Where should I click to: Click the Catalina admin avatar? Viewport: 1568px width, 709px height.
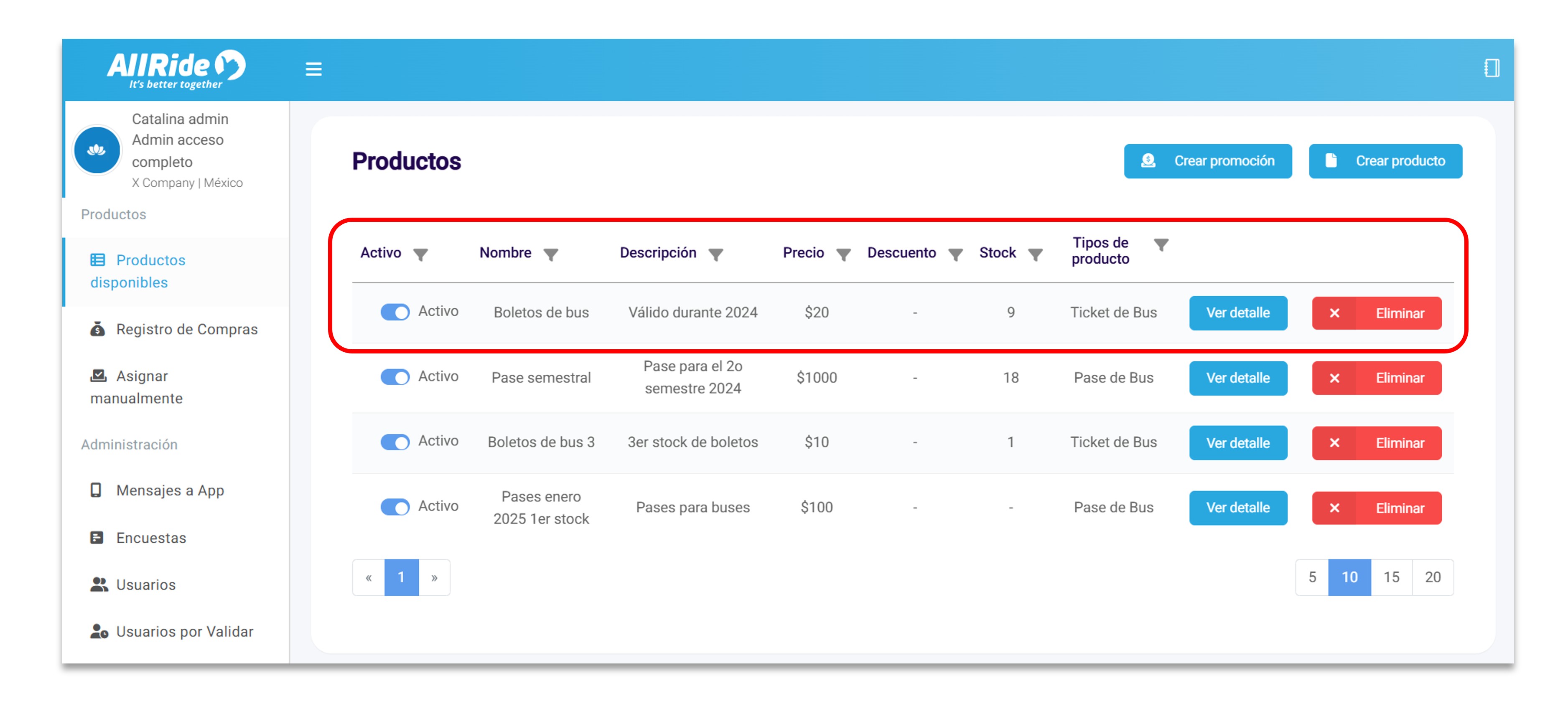[96, 150]
